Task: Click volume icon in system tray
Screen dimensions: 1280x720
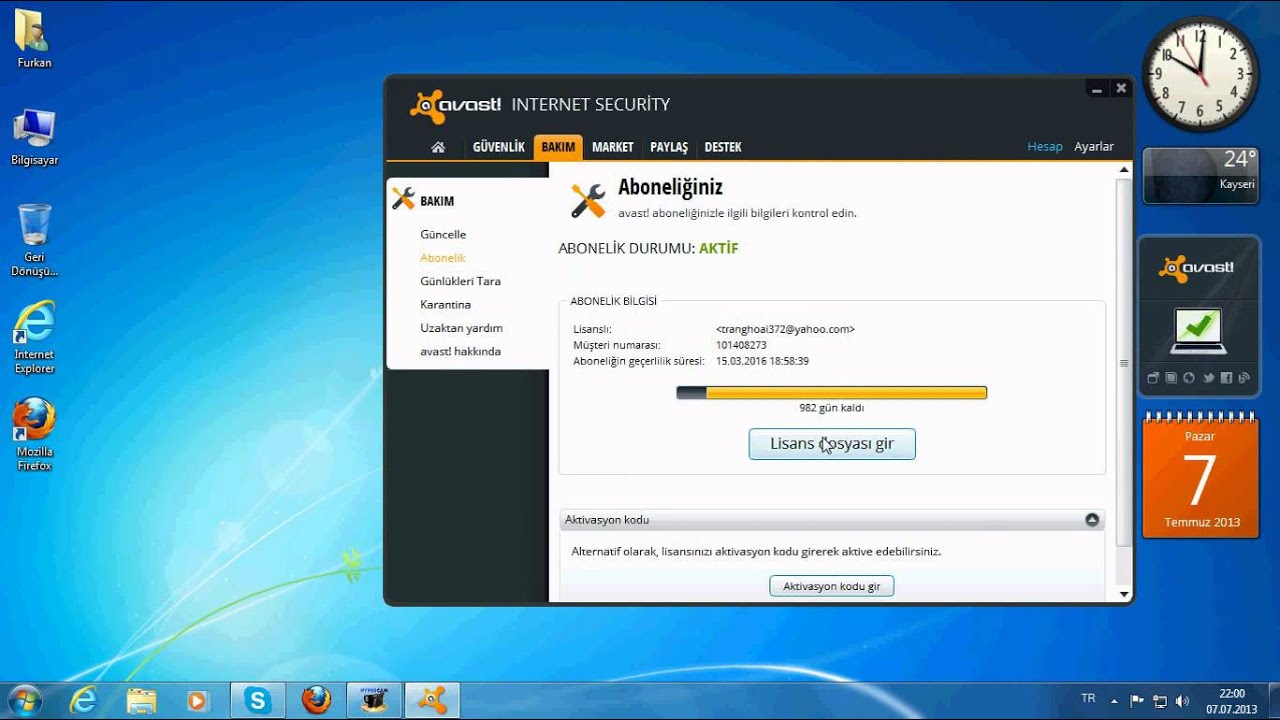Action: [x=1183, y=701]
